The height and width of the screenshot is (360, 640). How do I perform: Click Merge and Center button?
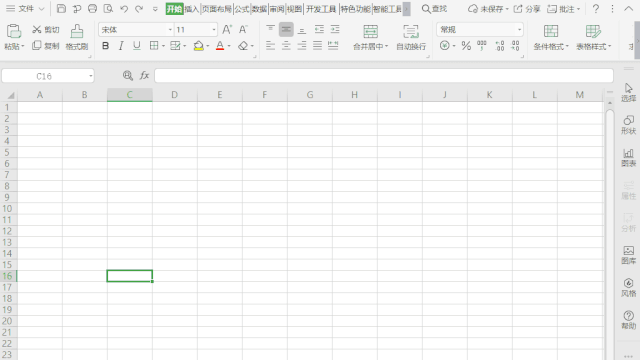click(370, 37)
